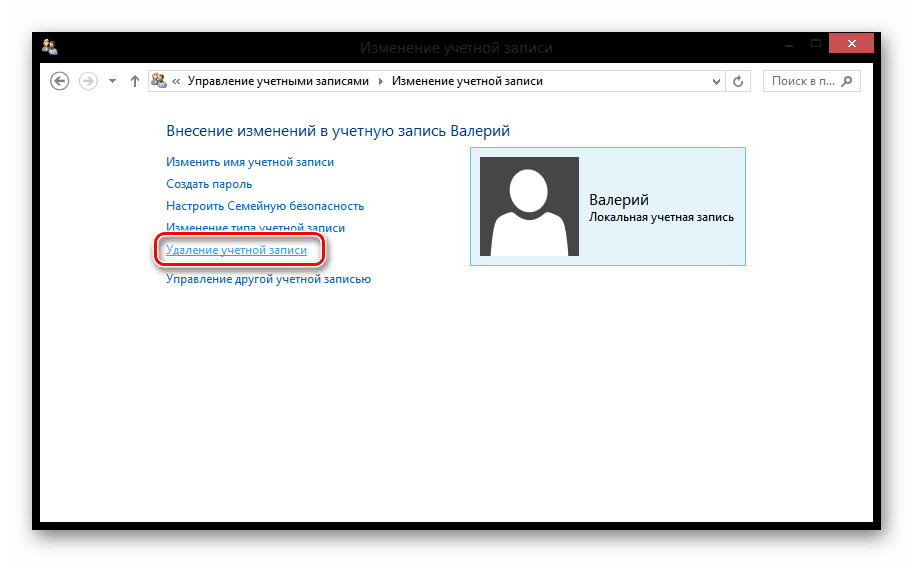The image size is (913, 562).
Task: Refresh the page with the refresh button
Action: click(x=738, y=82)
